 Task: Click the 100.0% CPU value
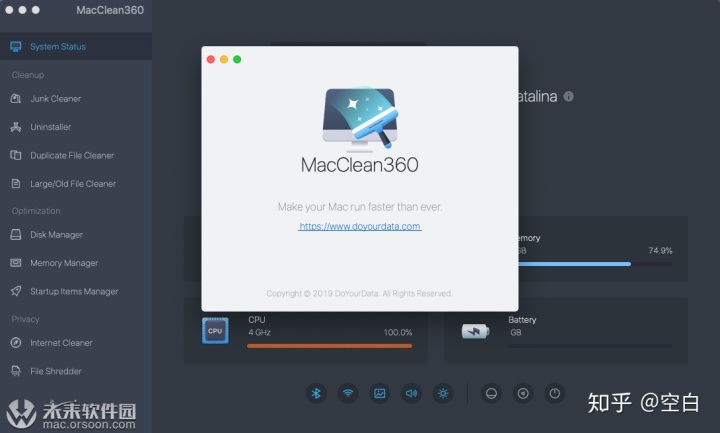pyautogui.click(x=398, y=332)
